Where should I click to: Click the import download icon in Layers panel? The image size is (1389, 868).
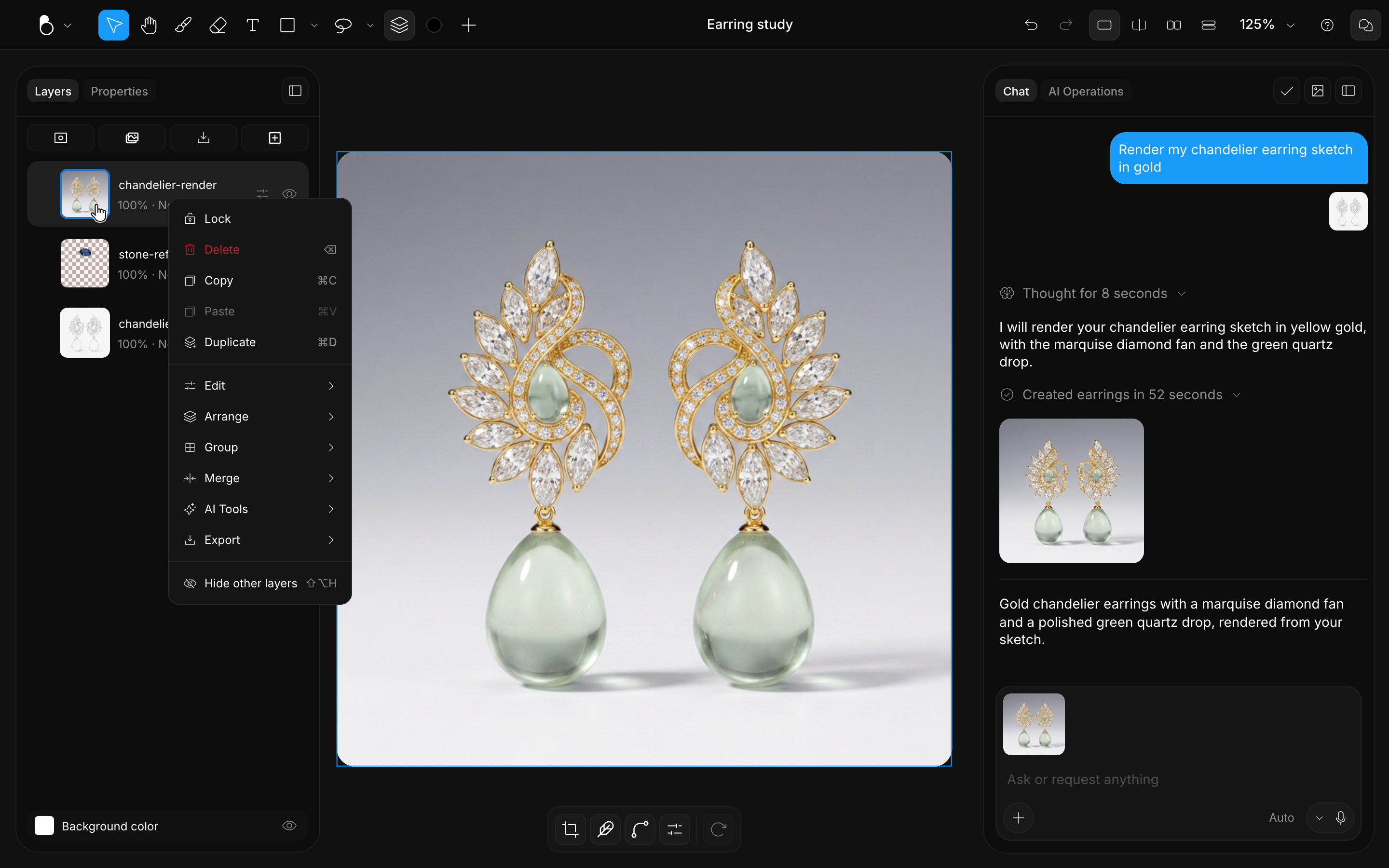coord(204,138)
